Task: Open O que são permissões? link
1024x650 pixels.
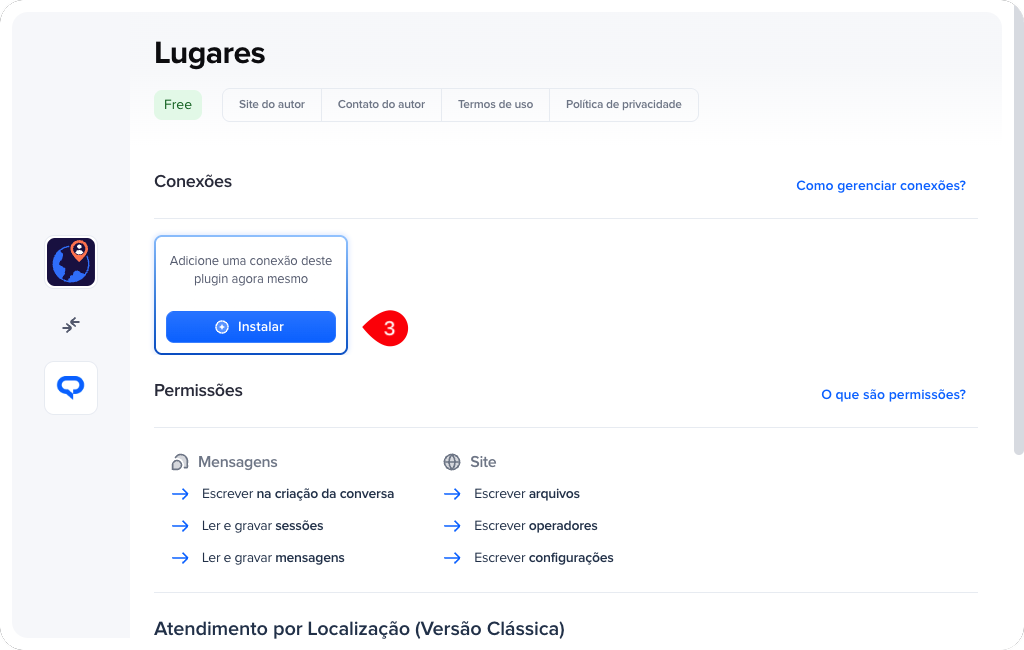Action: pos(893,395)
